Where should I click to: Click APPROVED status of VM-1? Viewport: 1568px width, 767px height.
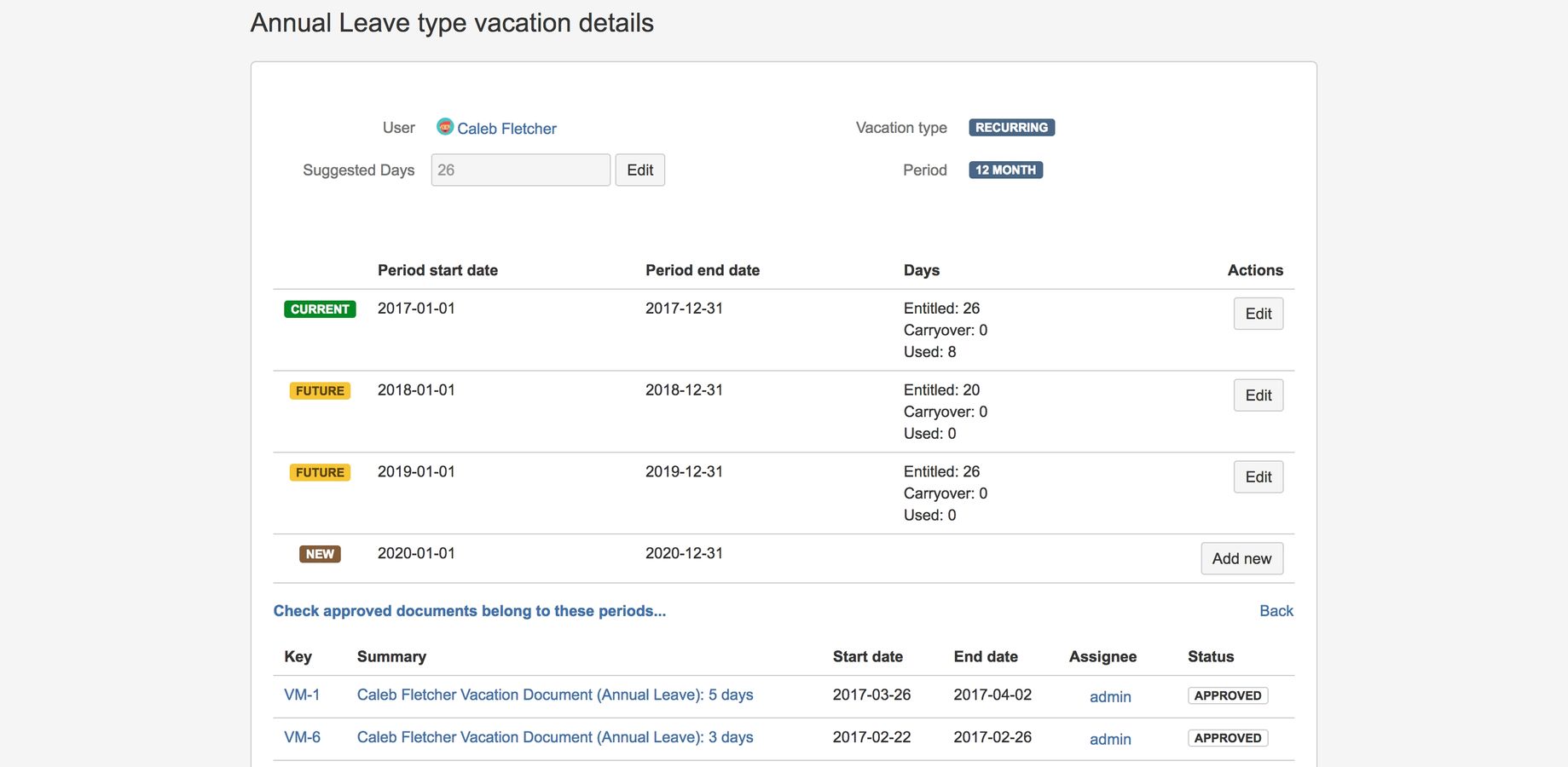click(x=1228, y=695)
